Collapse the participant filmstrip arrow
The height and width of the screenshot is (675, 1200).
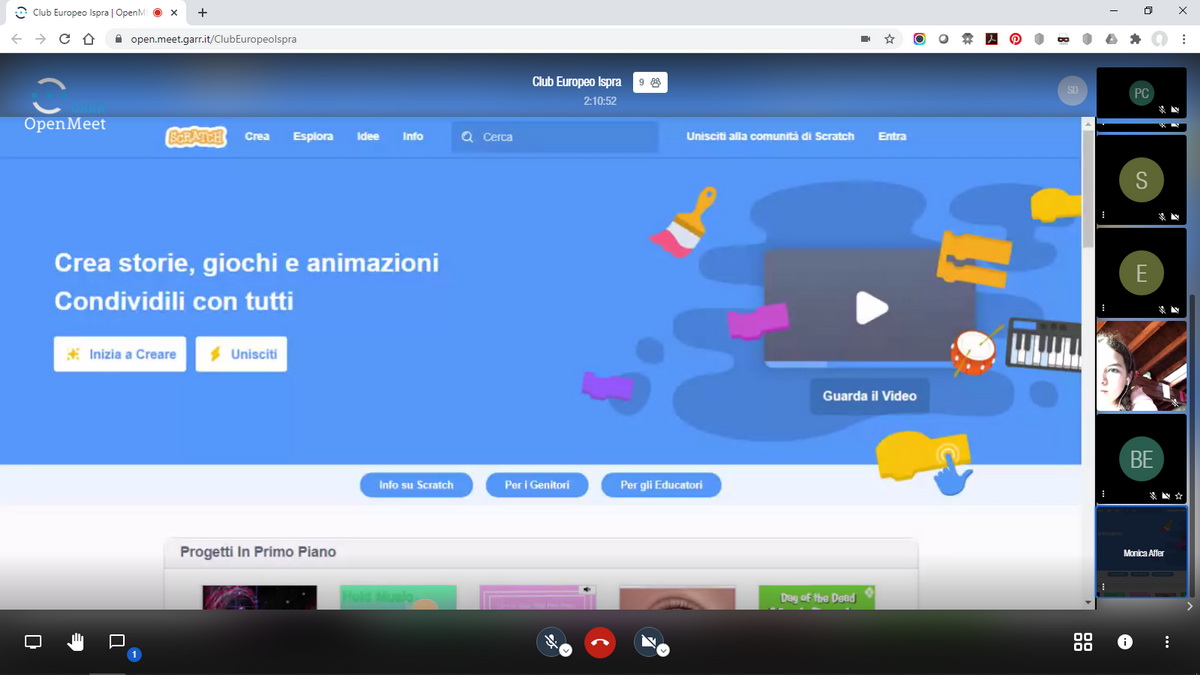(x=1189, y=606)
